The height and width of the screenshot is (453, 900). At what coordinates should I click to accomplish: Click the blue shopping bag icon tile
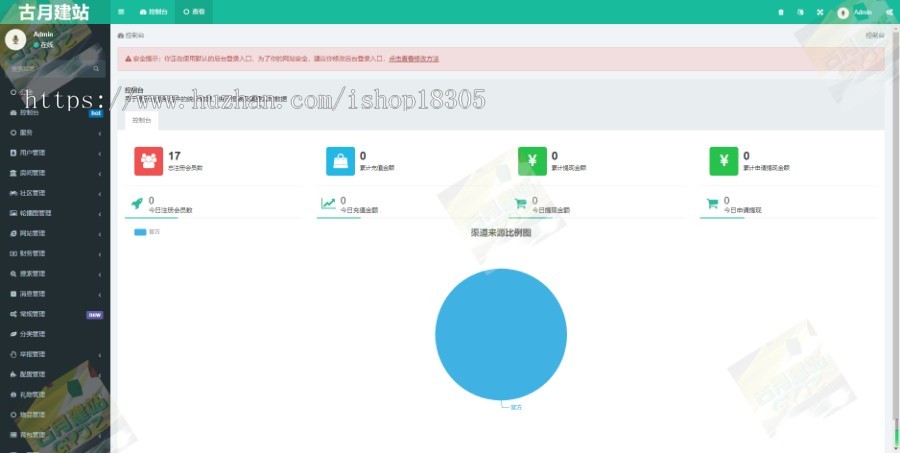pos(340,161)
